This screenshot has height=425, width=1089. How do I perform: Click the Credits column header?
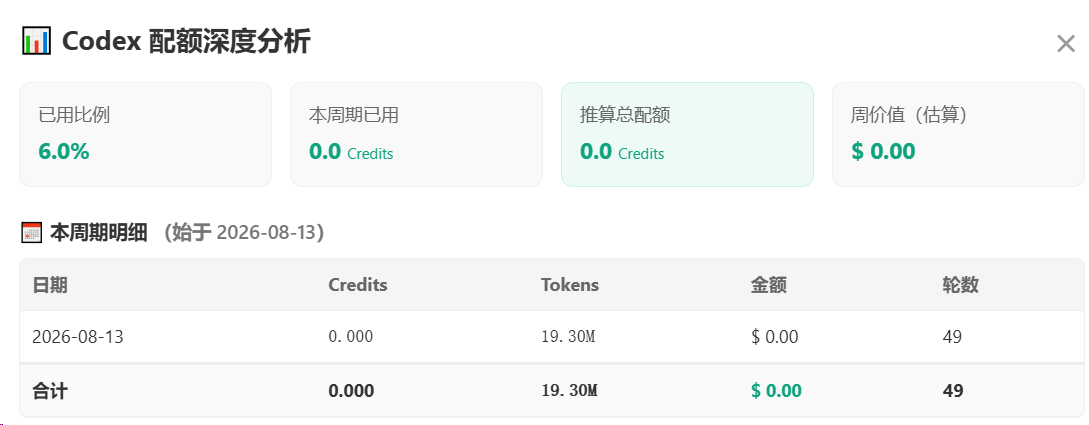click(x=358, y=285)
